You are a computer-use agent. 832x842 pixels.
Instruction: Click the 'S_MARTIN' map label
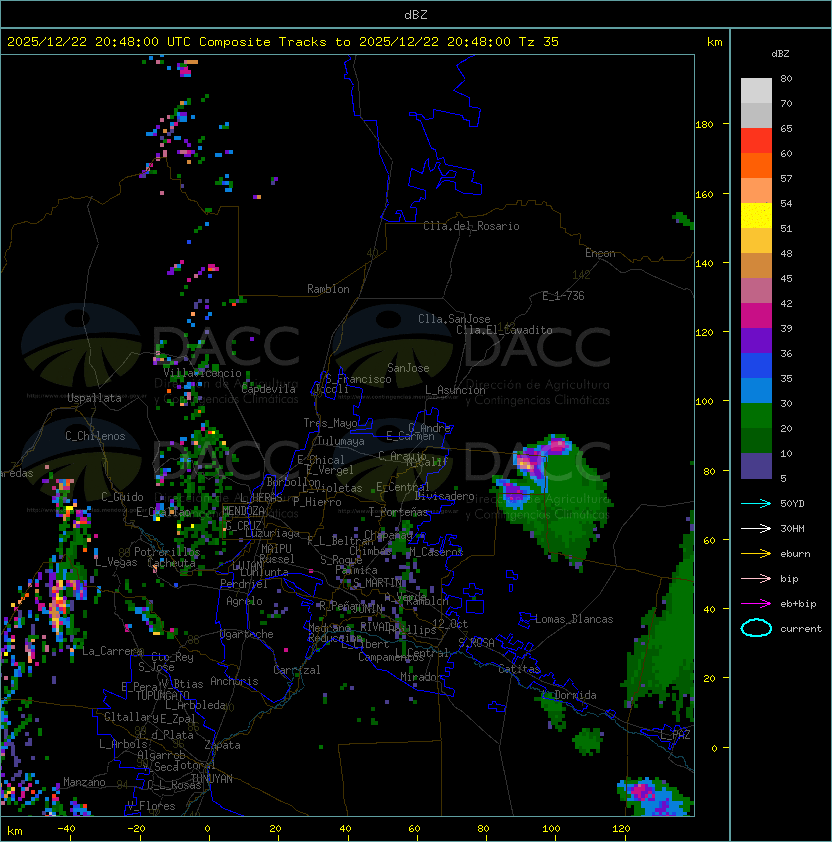point(378,583)
